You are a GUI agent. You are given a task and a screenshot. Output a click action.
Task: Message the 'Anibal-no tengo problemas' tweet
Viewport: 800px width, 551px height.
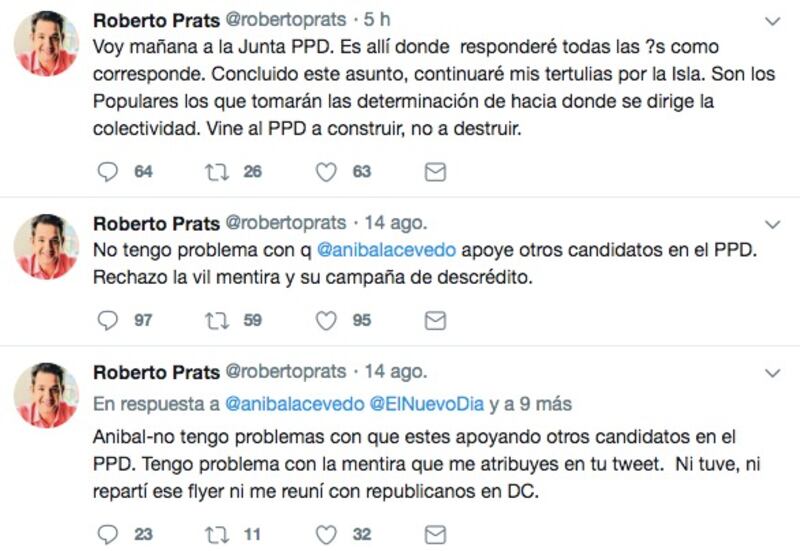point(435,535)
